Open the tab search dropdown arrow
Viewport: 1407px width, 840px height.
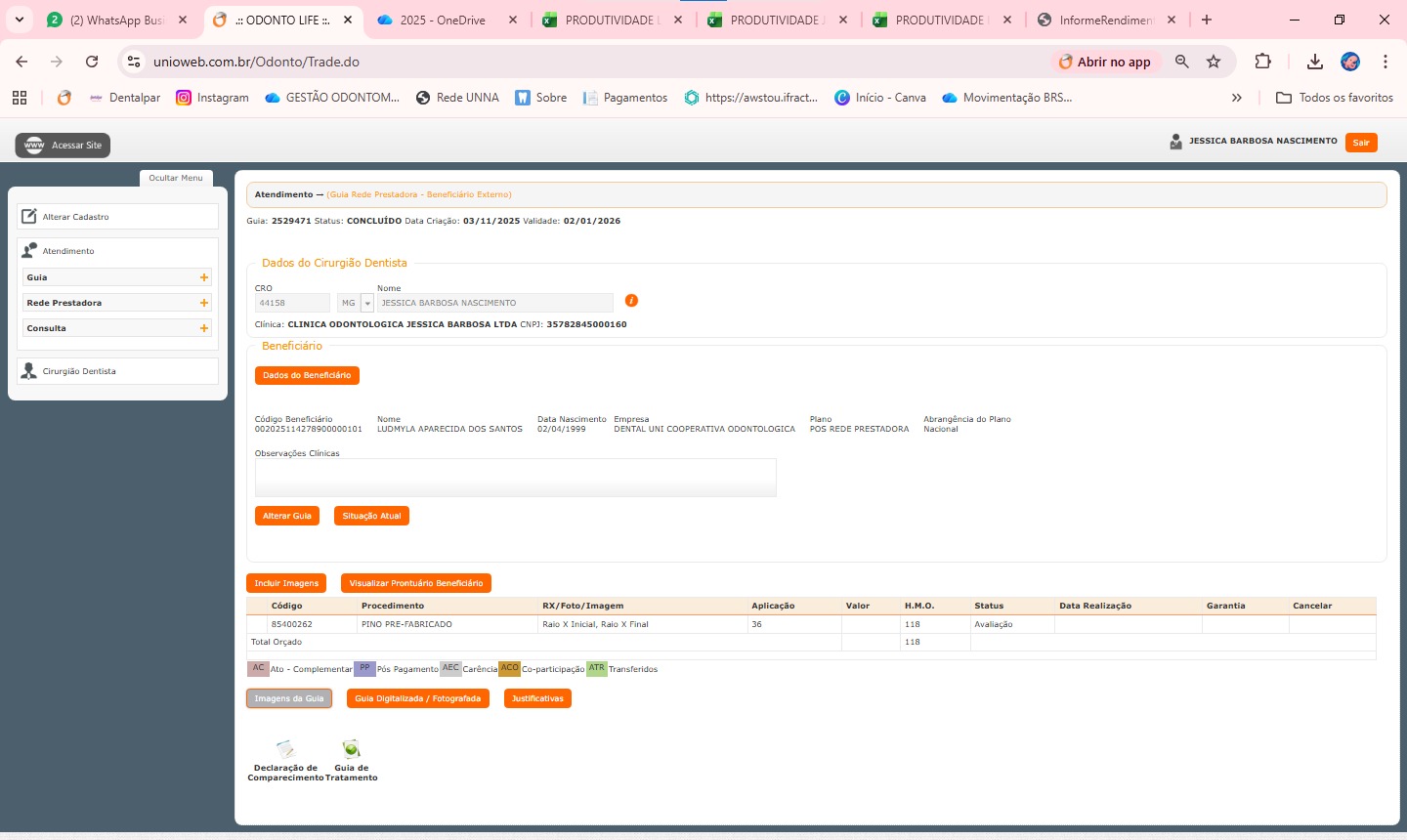coord(20,20)
